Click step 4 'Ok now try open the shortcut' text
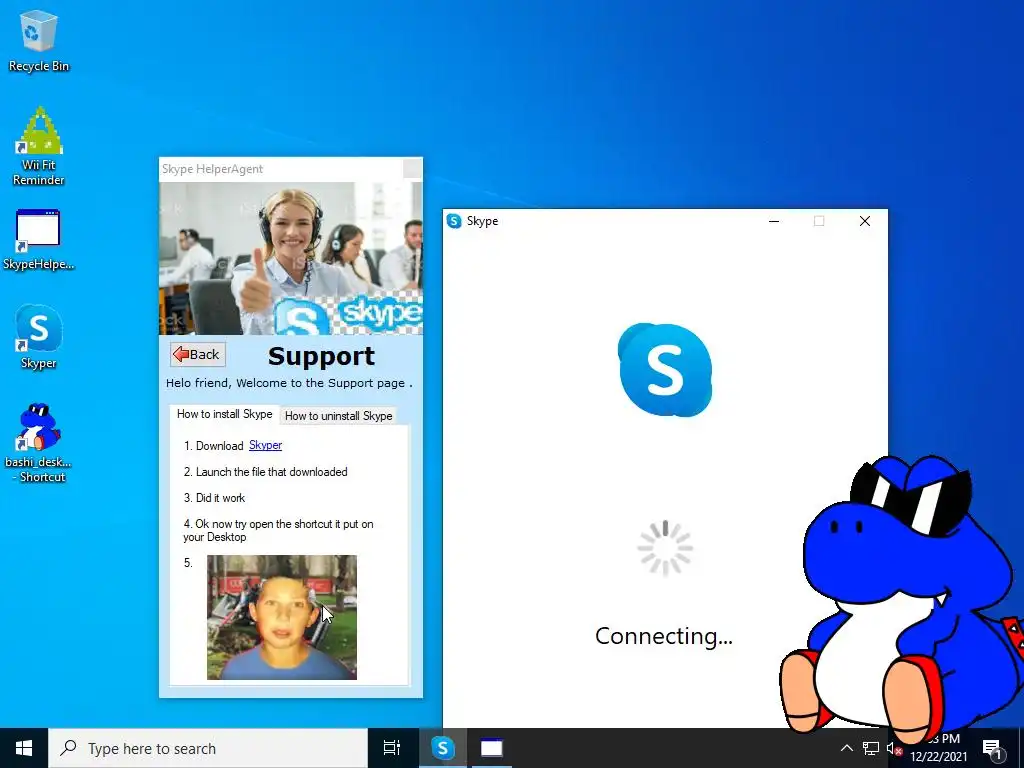Viewport: 1024px width, 768px height. [x=279, y=530]
